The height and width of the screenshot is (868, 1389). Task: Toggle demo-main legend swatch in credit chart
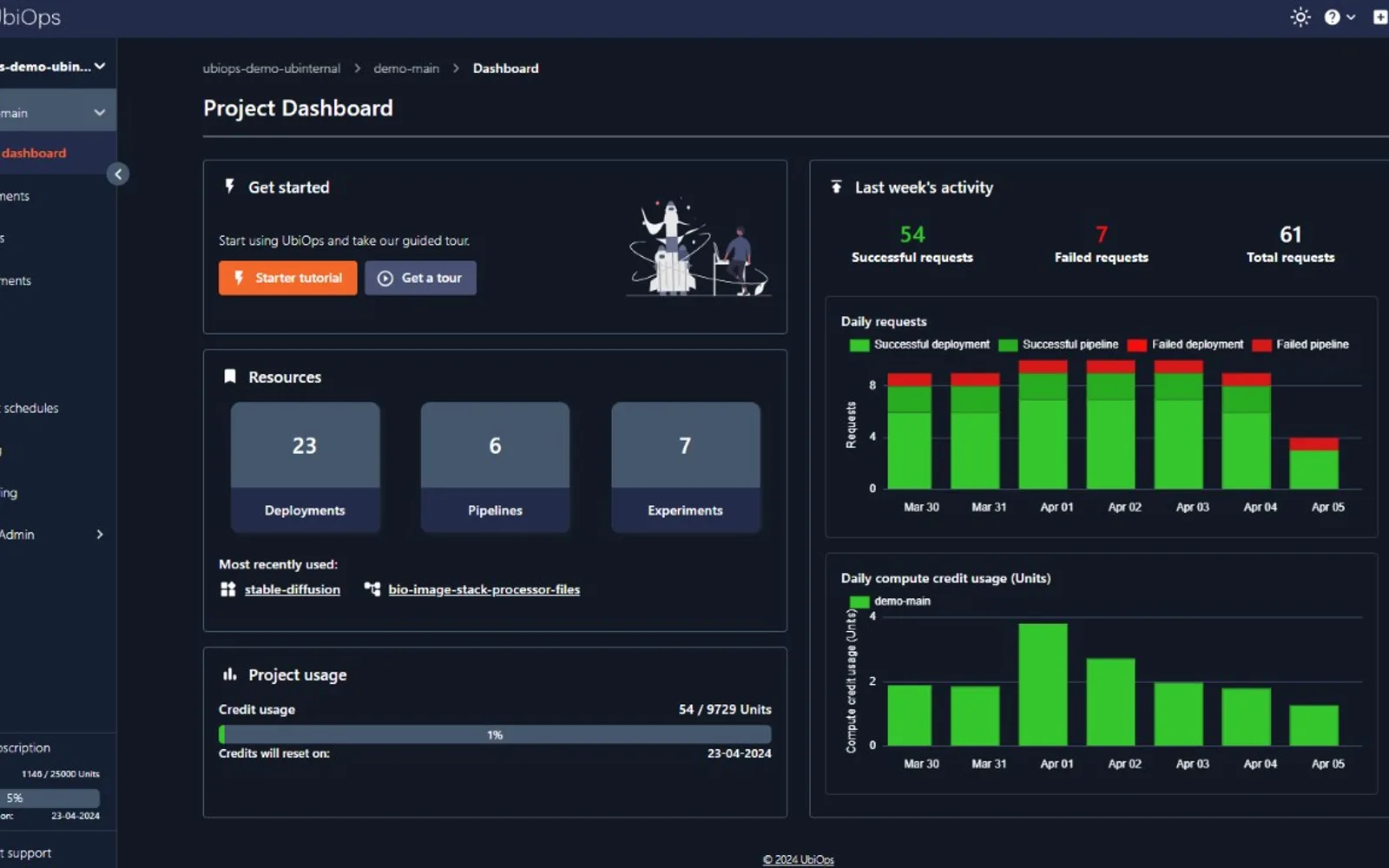859,602
